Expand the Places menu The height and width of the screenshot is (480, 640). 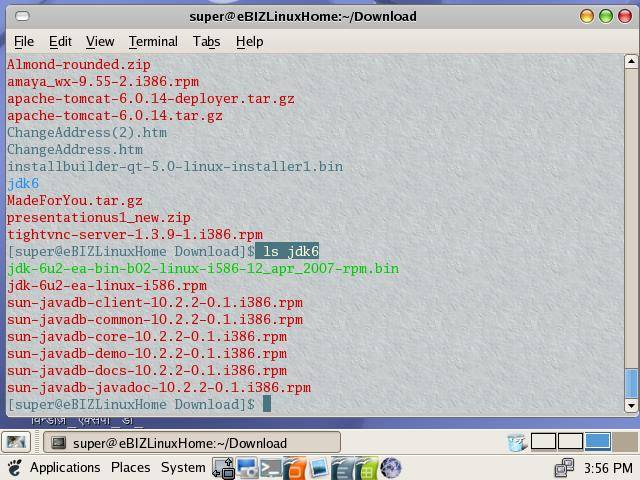point(130,467)
